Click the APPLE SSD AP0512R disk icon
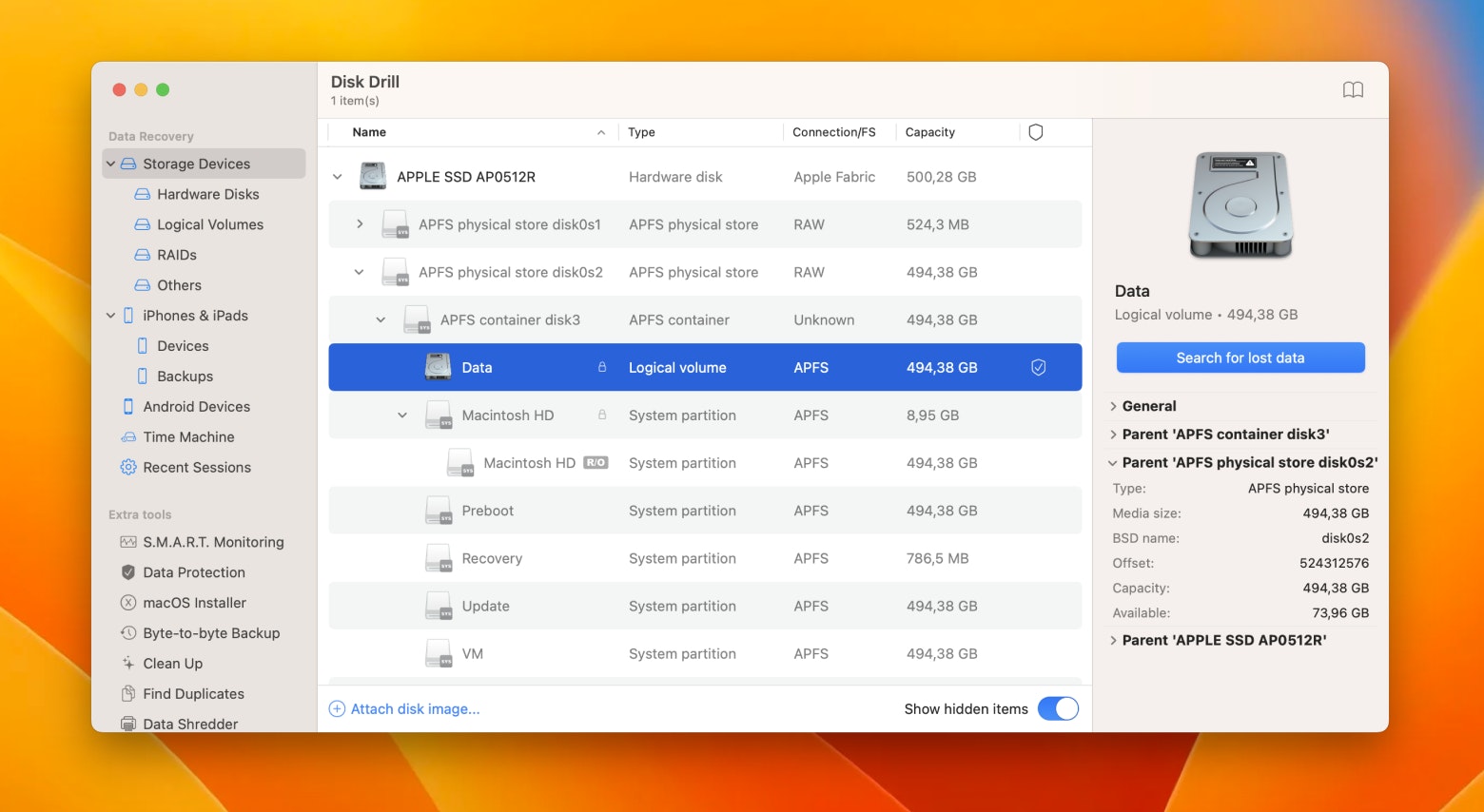The image size is (1484, 812). coord(372,176)
